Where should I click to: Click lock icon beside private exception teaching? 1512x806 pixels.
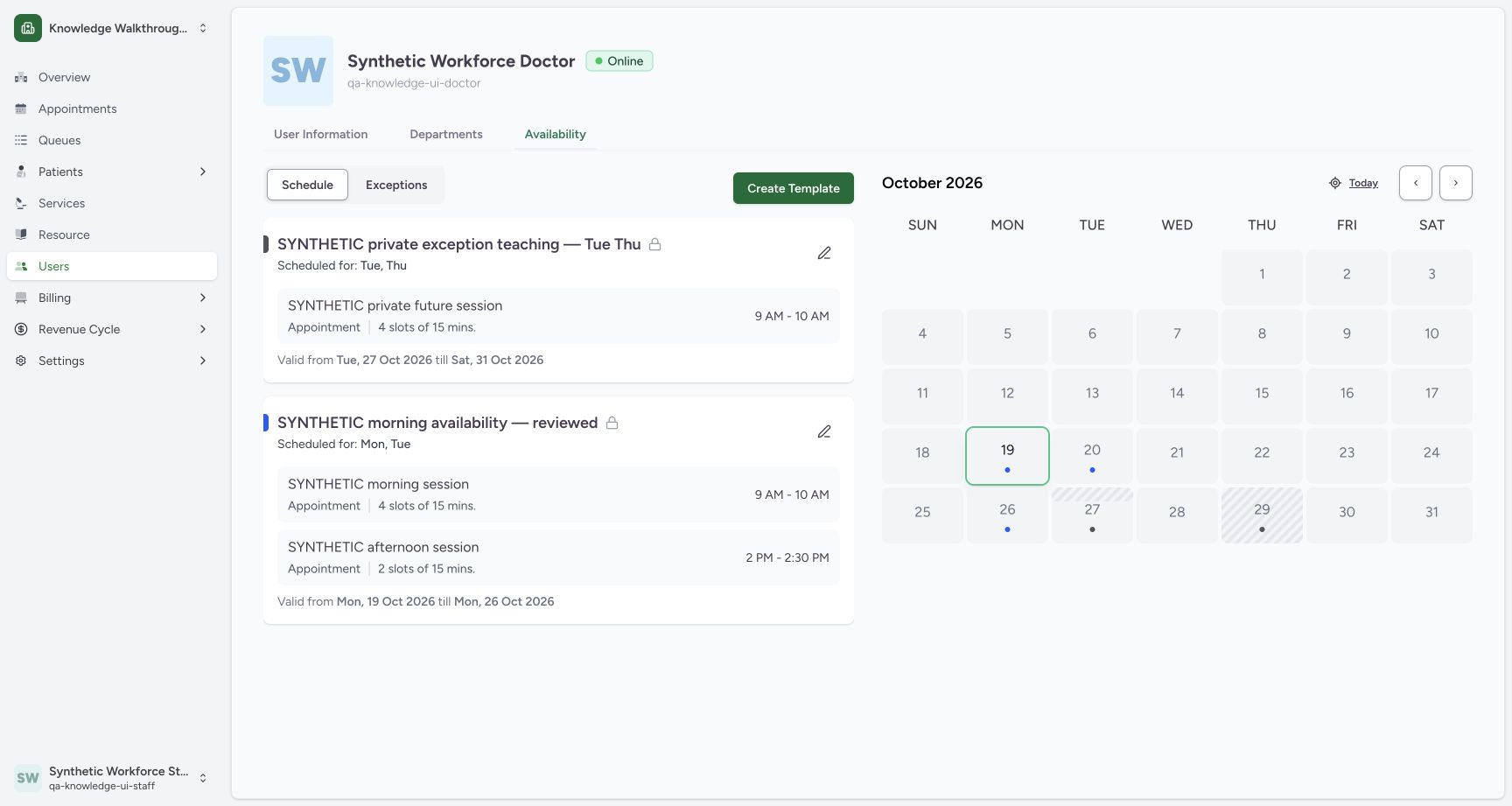[x=654, y=244]
